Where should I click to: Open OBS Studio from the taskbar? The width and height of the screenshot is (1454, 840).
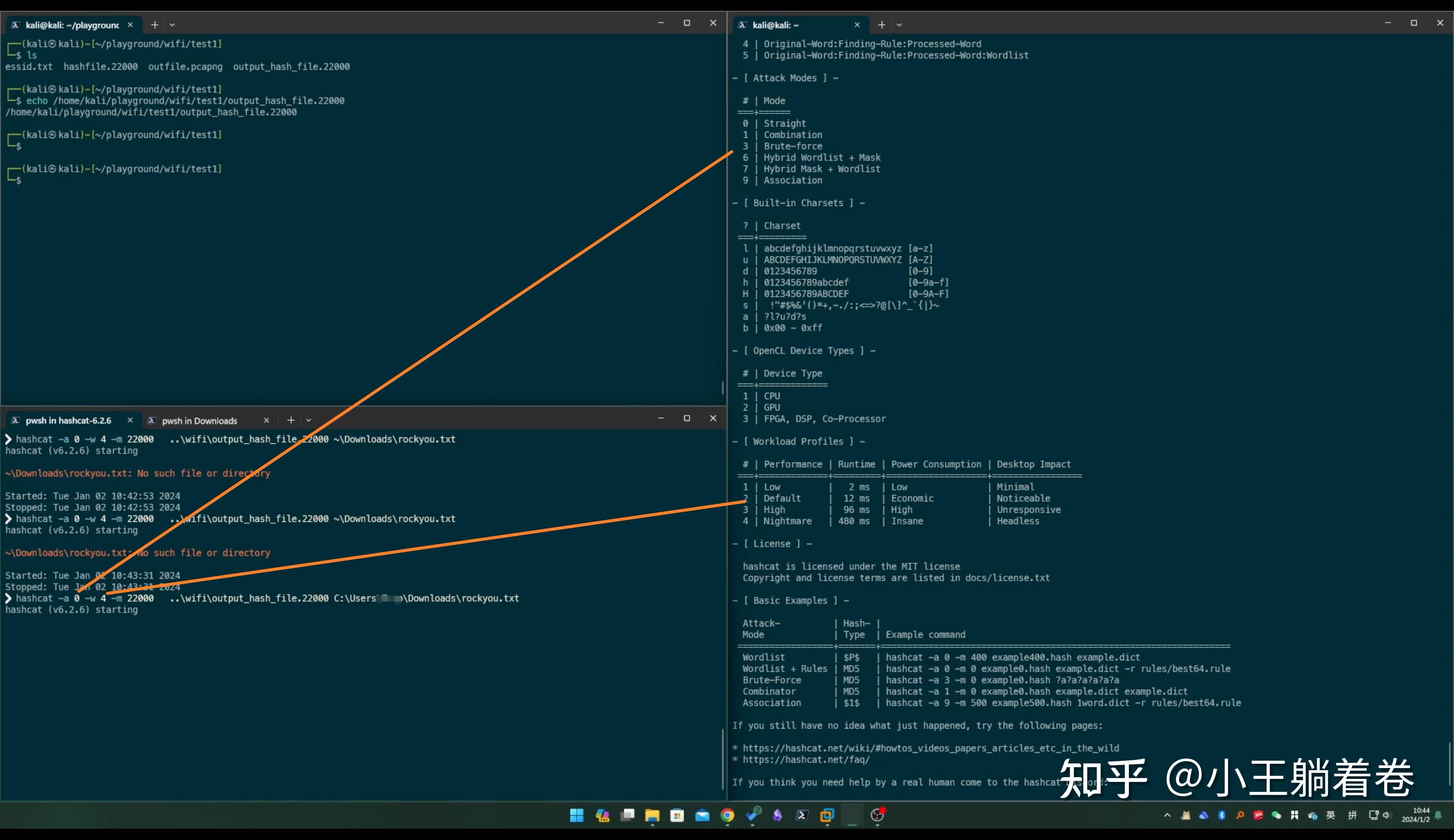(877, 815)
